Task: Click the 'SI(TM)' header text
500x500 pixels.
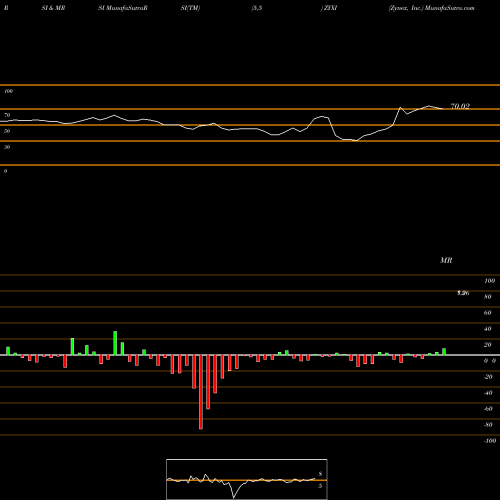Action: pyautogui.click(x=190, y=8)
